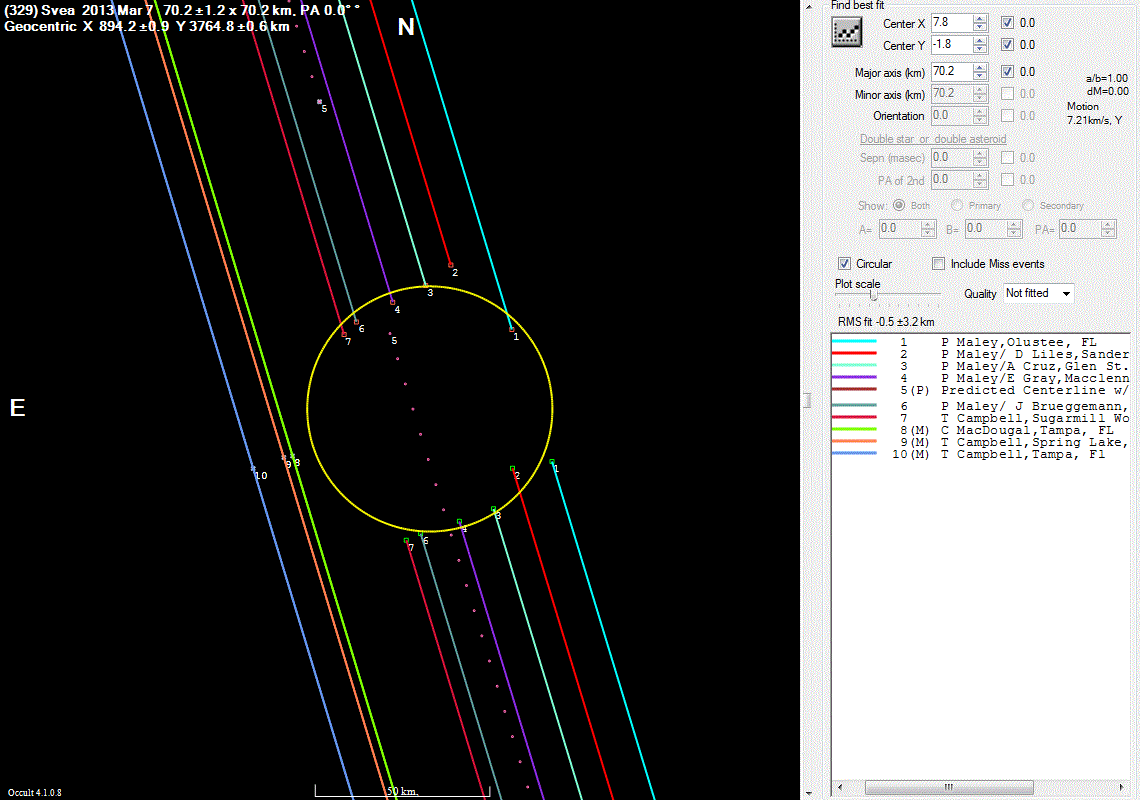Select the Primary radio button
The width and height of the screenshot is (1140, 800).
[957, 205]
